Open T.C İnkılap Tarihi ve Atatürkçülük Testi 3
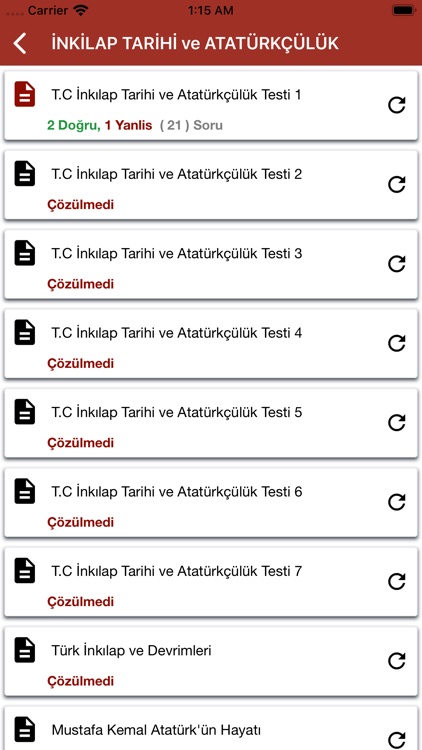This screenshot has width=422, height=750. coord(177,254)
